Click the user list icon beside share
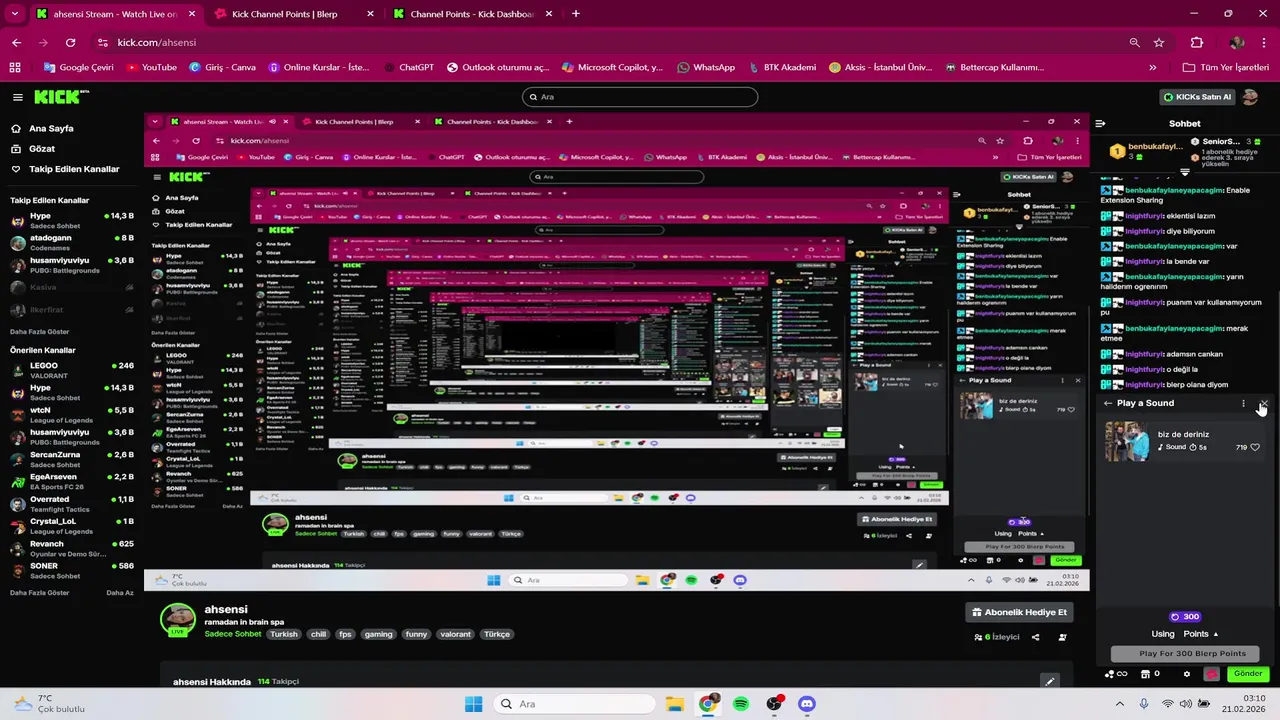Viewport: 1280px width, 720px height. point(1062,637)
